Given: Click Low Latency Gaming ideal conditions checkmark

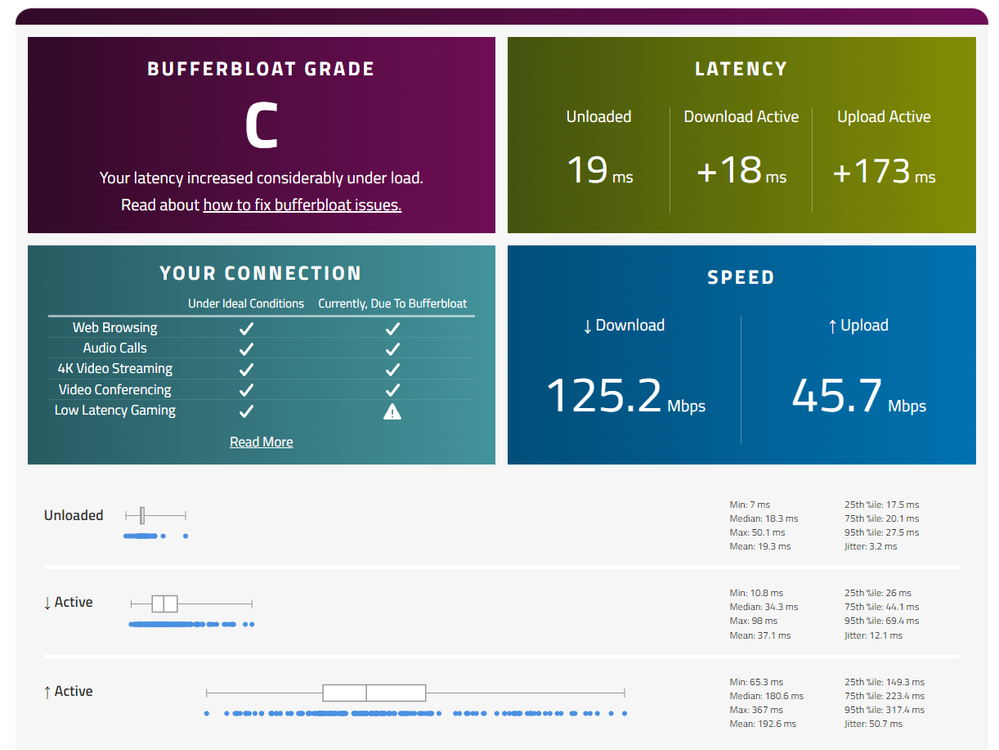Looking at the screenshot, I should 247,411.
